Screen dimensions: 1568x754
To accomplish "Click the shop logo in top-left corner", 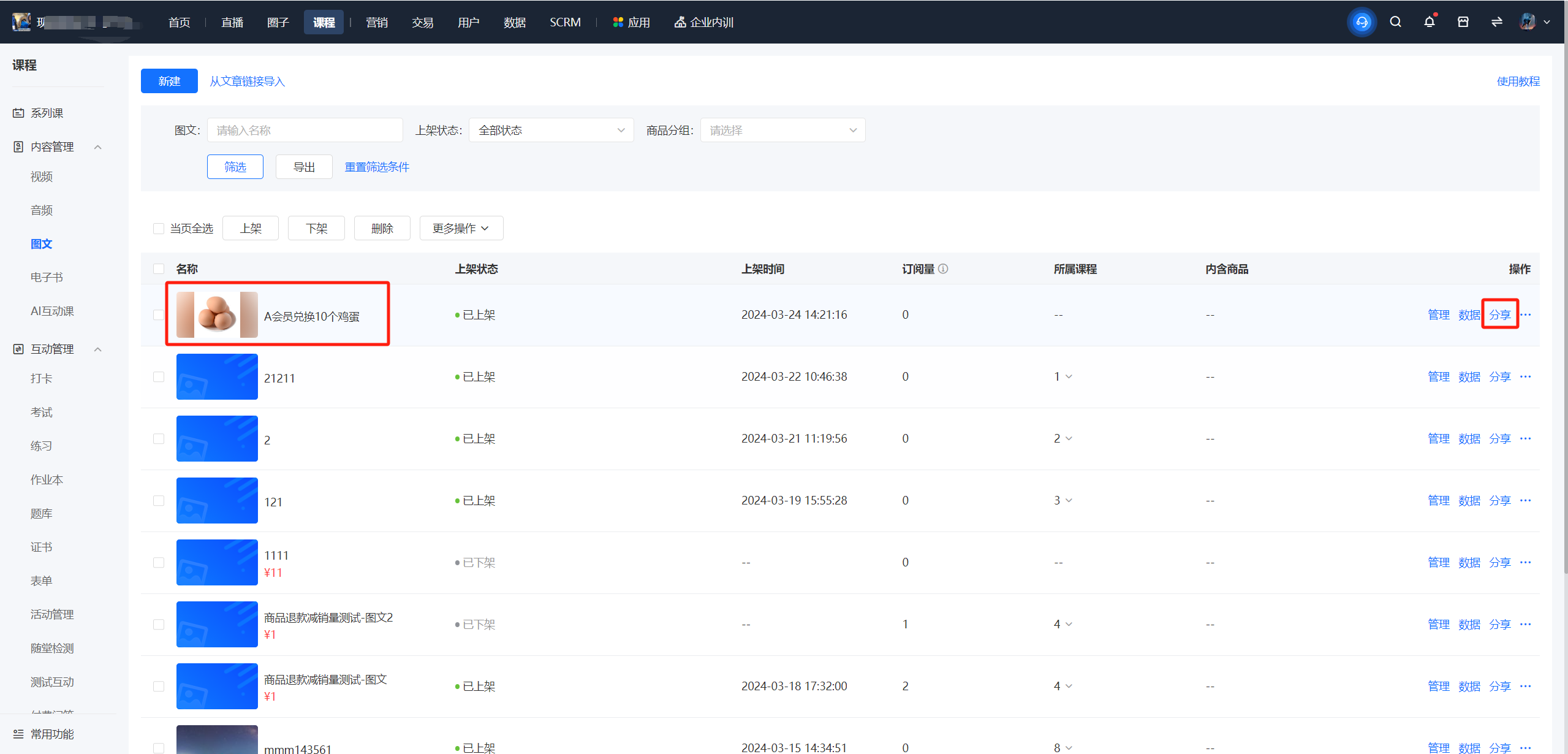I will [x=21, y=22].
